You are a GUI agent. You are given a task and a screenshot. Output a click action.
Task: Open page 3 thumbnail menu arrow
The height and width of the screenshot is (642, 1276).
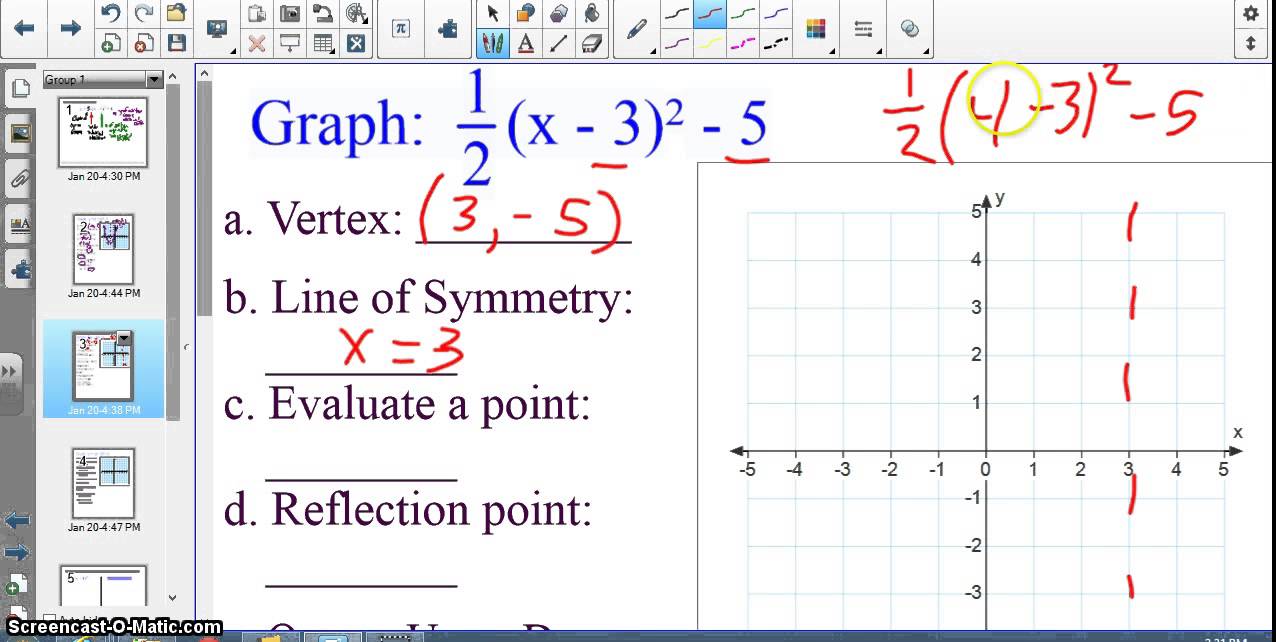[x=124, y=339]
